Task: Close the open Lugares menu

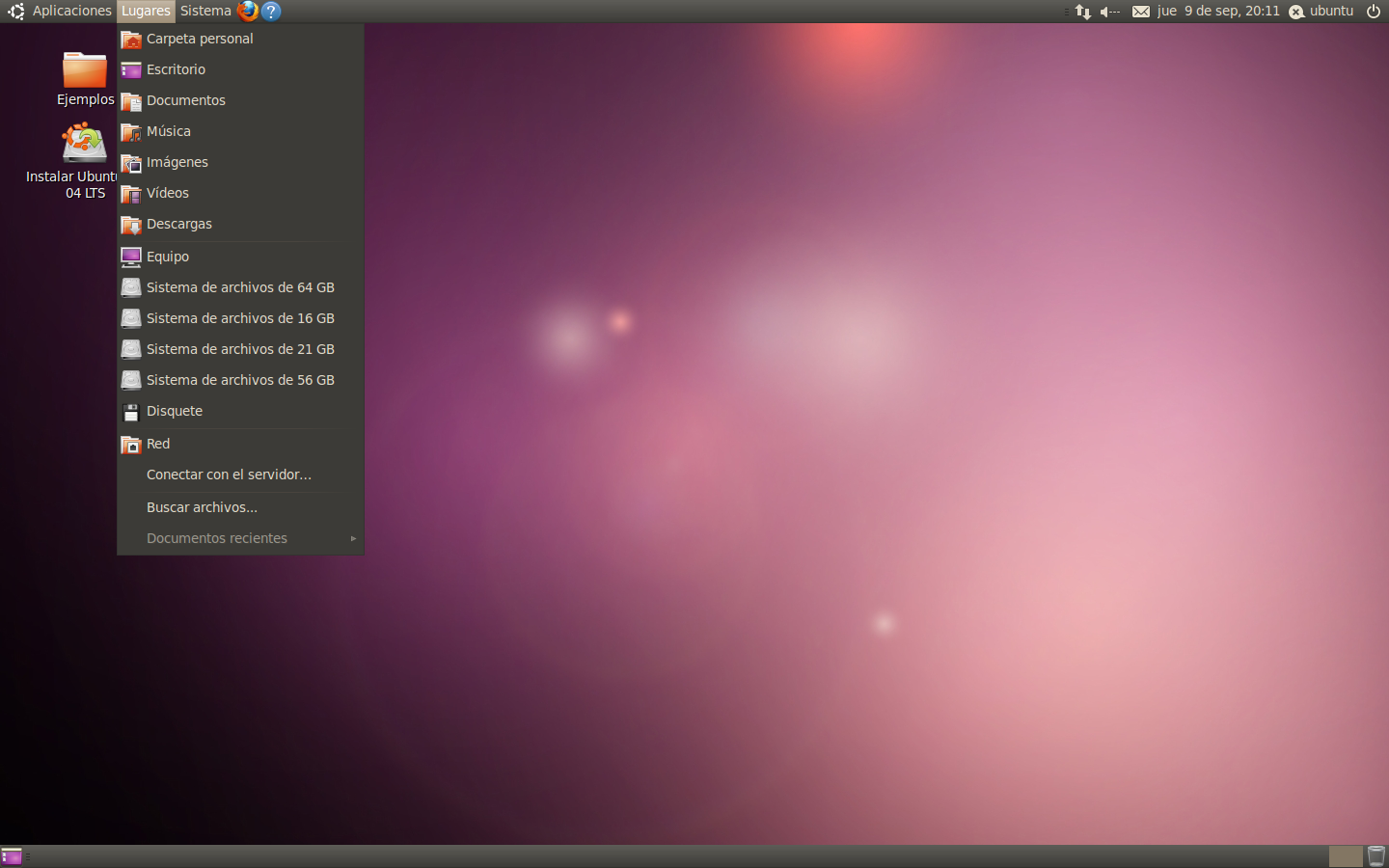Action: point(146,11)
